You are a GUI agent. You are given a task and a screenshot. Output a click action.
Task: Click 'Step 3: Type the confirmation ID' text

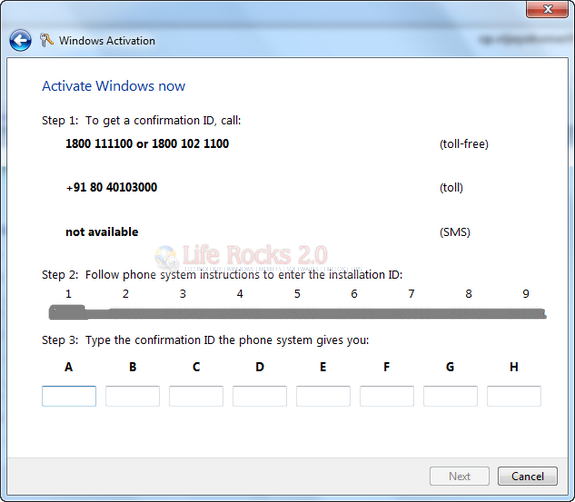click(x=205, y=340)
